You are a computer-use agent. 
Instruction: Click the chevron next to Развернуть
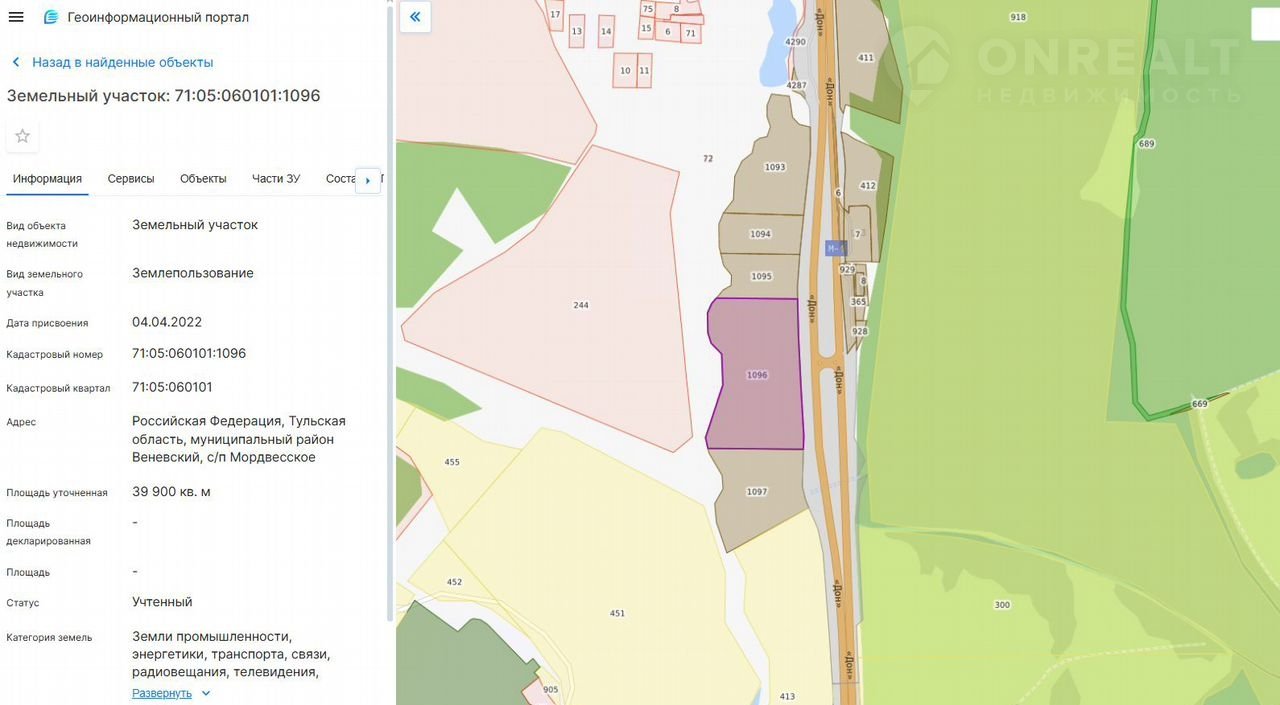pos(206,693)
